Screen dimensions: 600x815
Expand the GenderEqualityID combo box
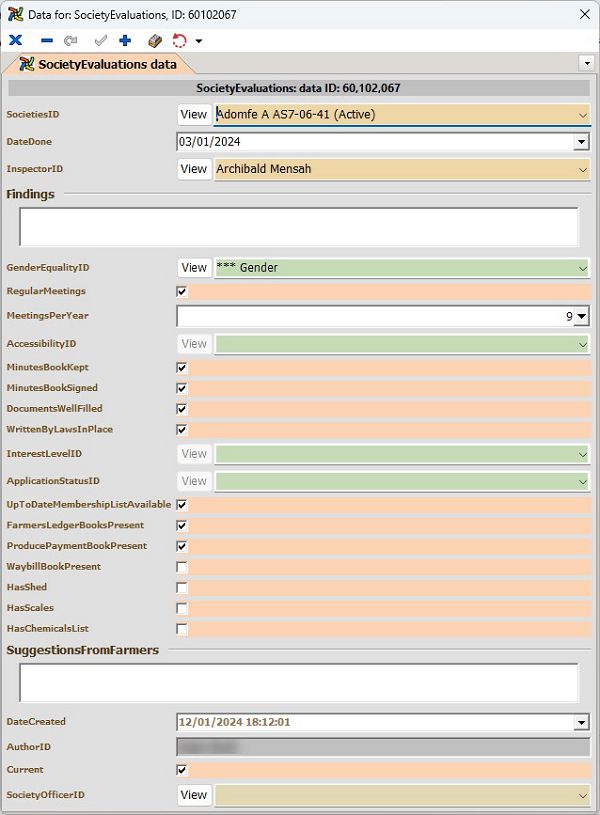(x=583, y=268)
